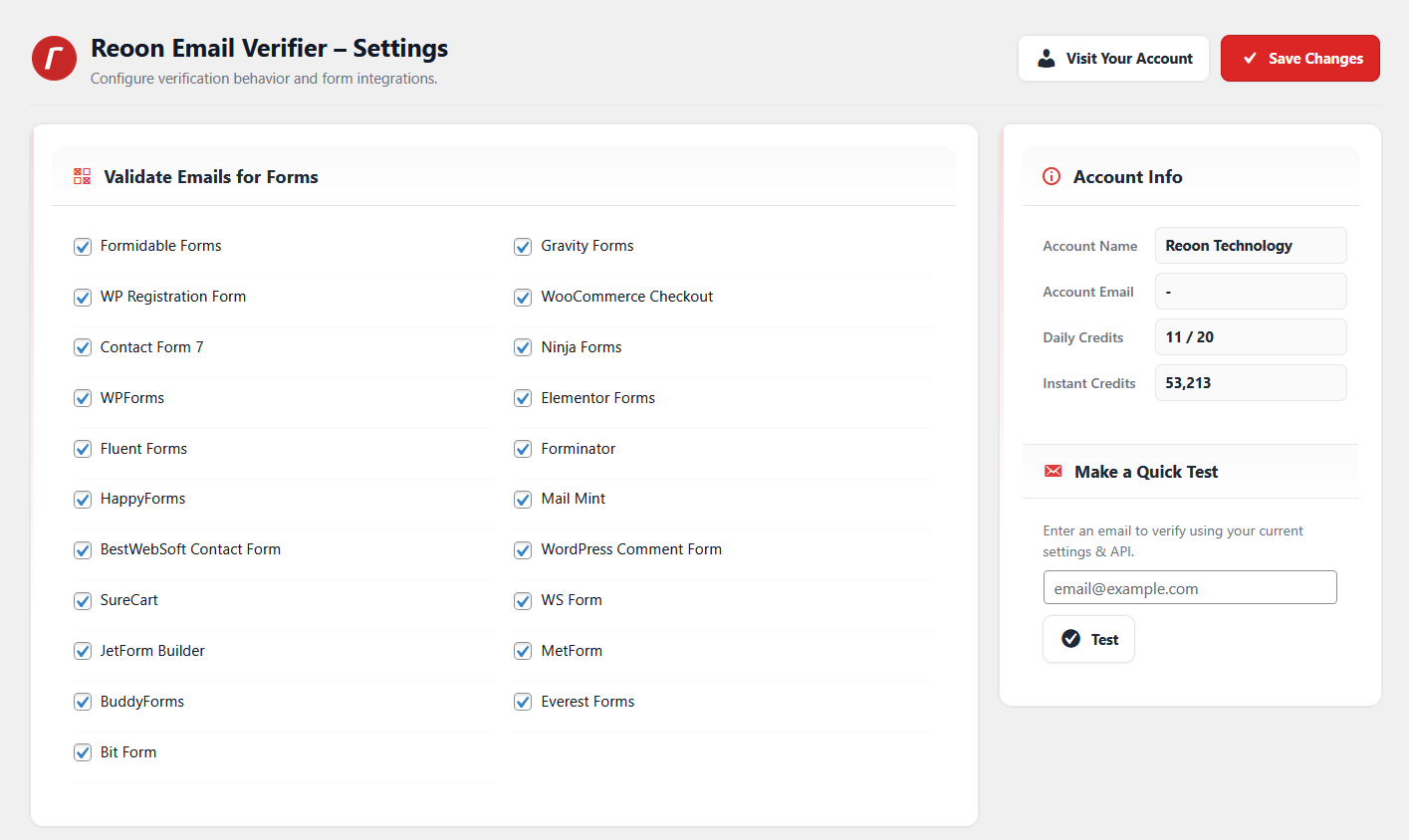Click the Account Name field

(1251, 246)
